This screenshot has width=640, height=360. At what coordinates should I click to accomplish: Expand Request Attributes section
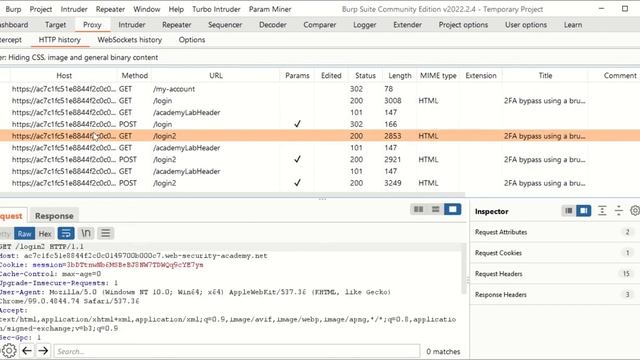(554, 232)
